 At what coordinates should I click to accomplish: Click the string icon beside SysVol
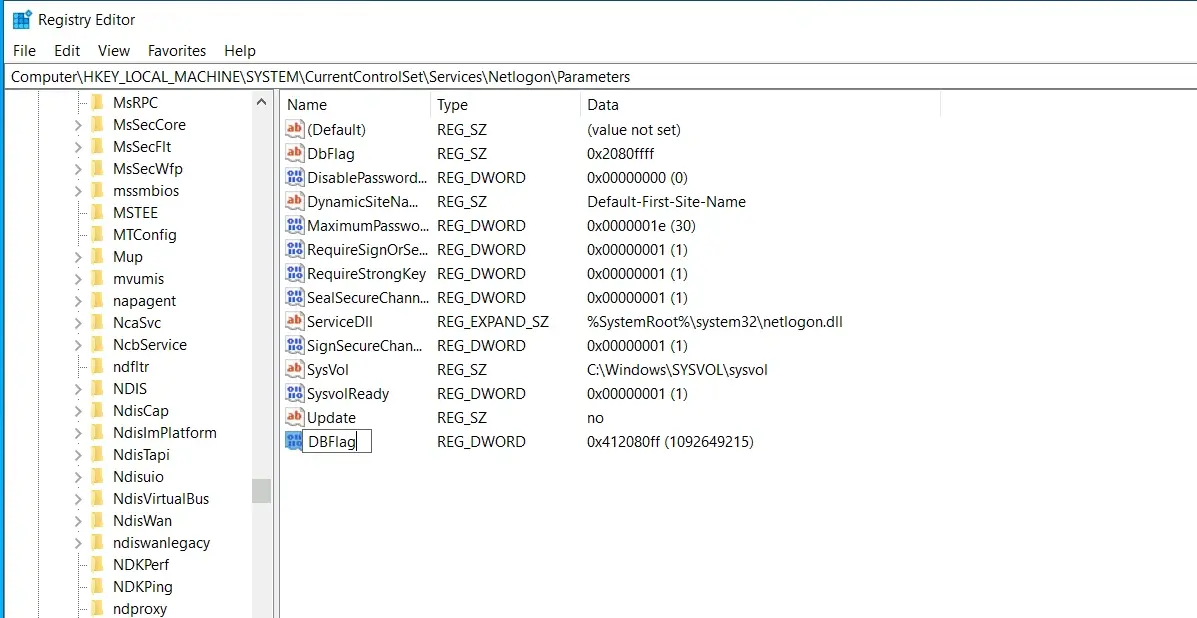coord(295,369)
